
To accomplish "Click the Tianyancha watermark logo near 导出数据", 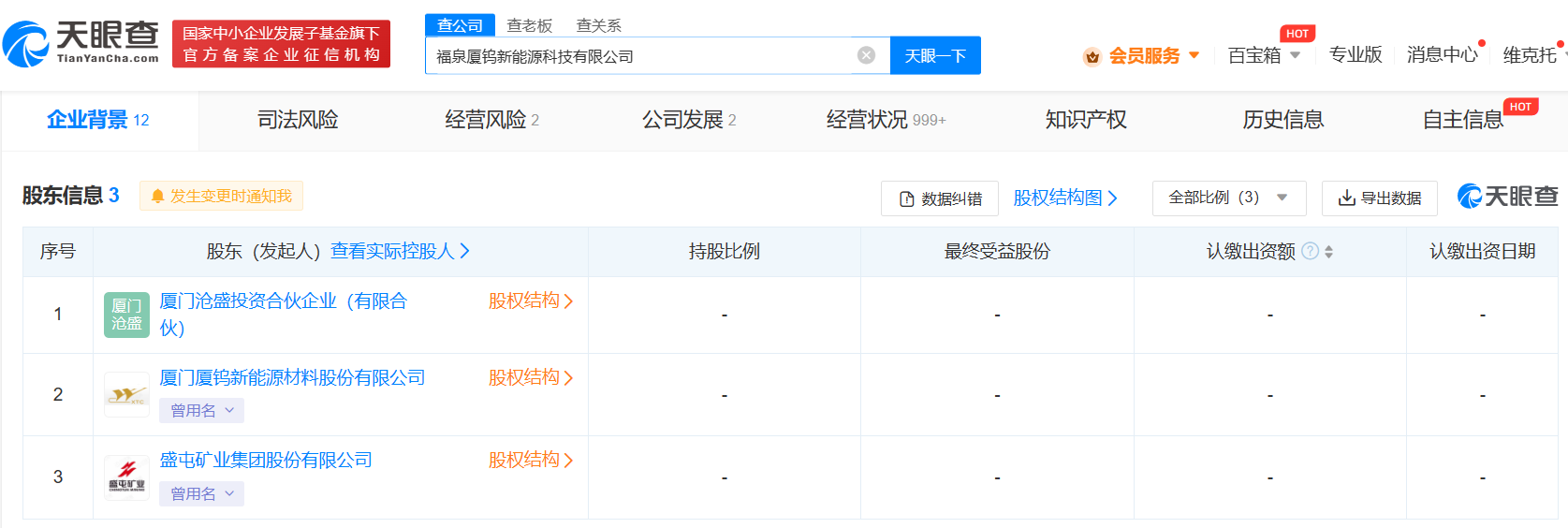I will point(1508,196).
